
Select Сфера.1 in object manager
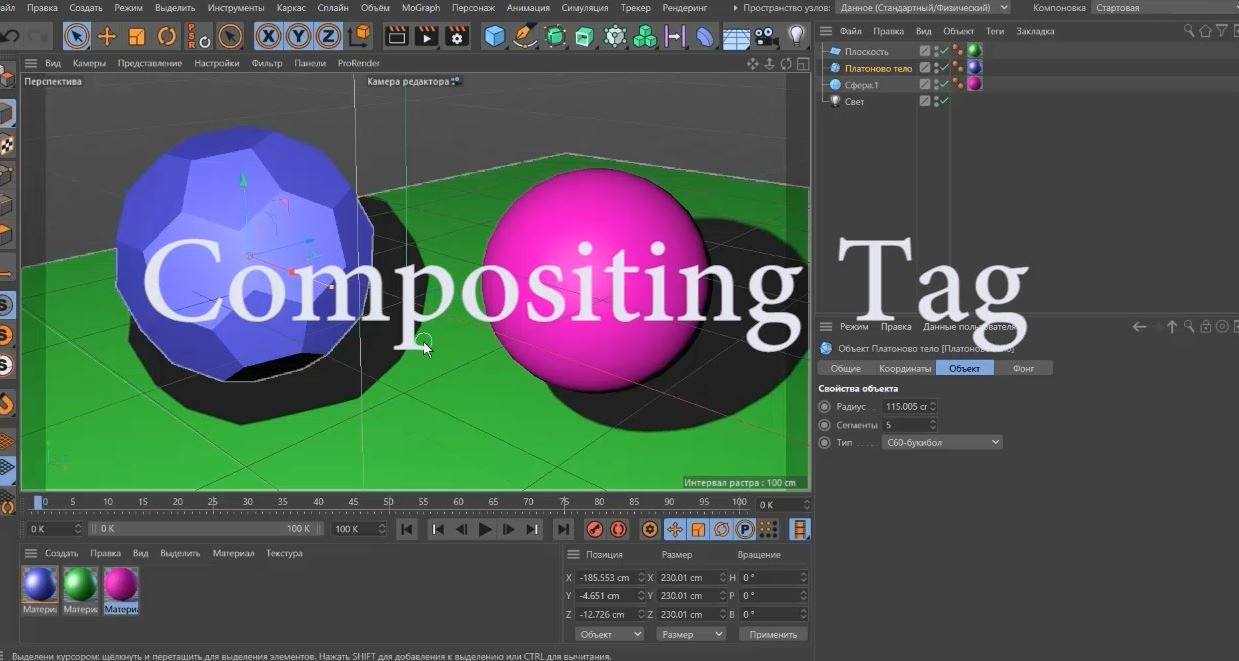[x=861, y=85]
